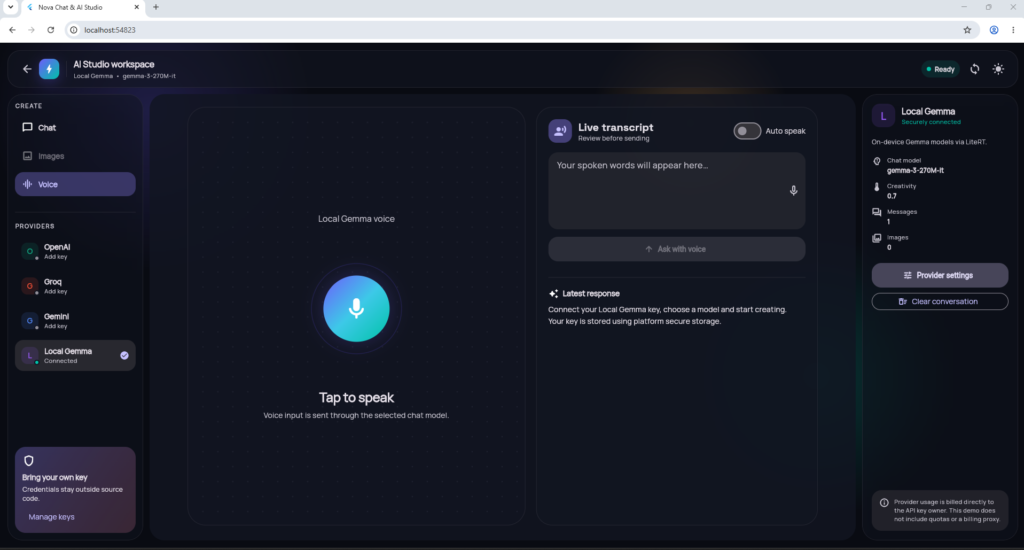
Task: Click the Local Gemma voice label
Action: click(x=356, y=219)
